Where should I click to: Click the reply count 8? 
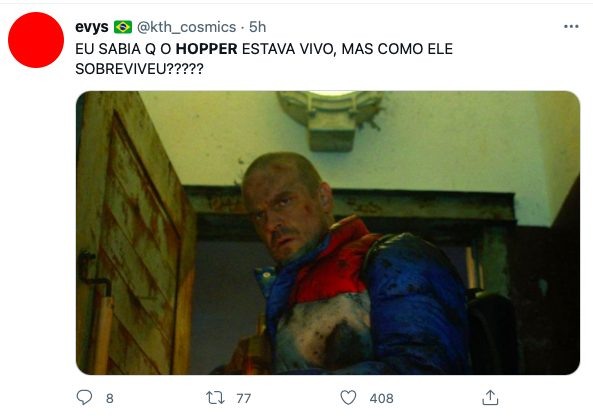tap(110, 398)
